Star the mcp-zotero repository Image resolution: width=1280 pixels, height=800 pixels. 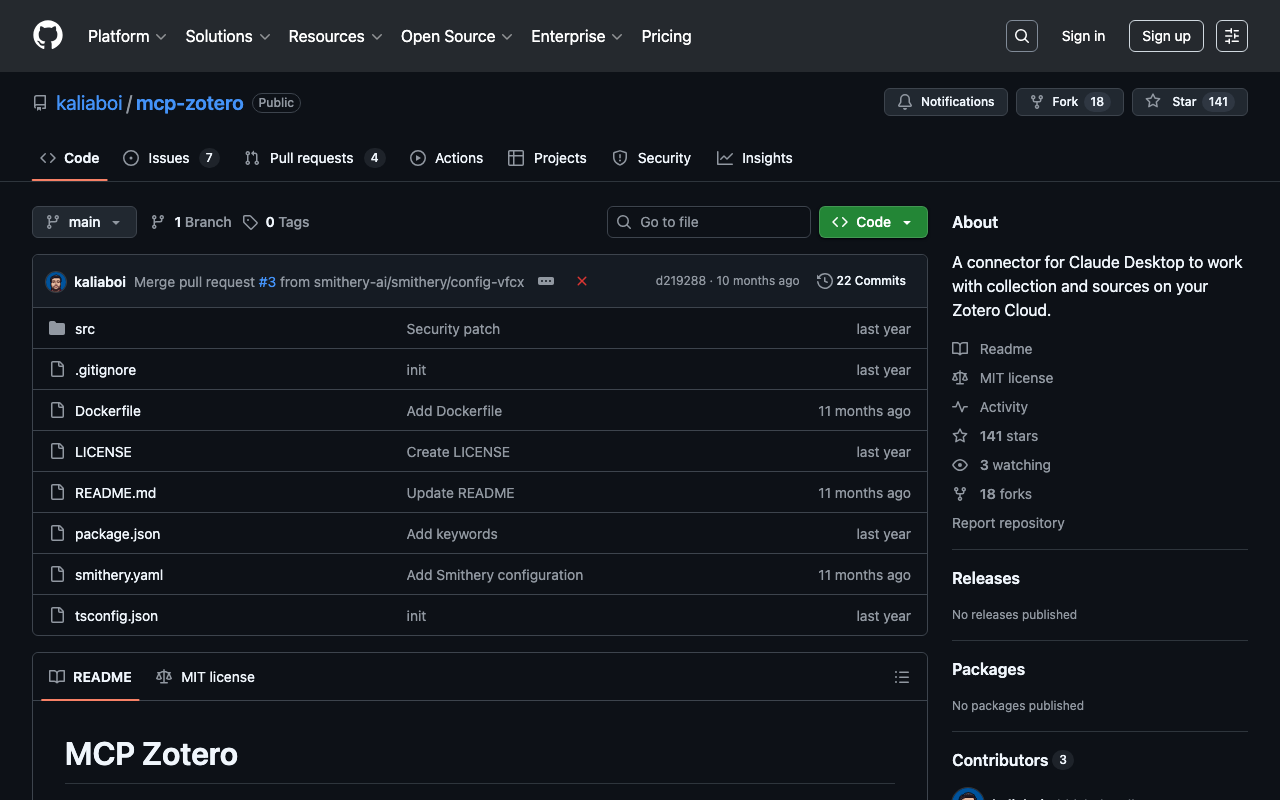coord(1189,102)
